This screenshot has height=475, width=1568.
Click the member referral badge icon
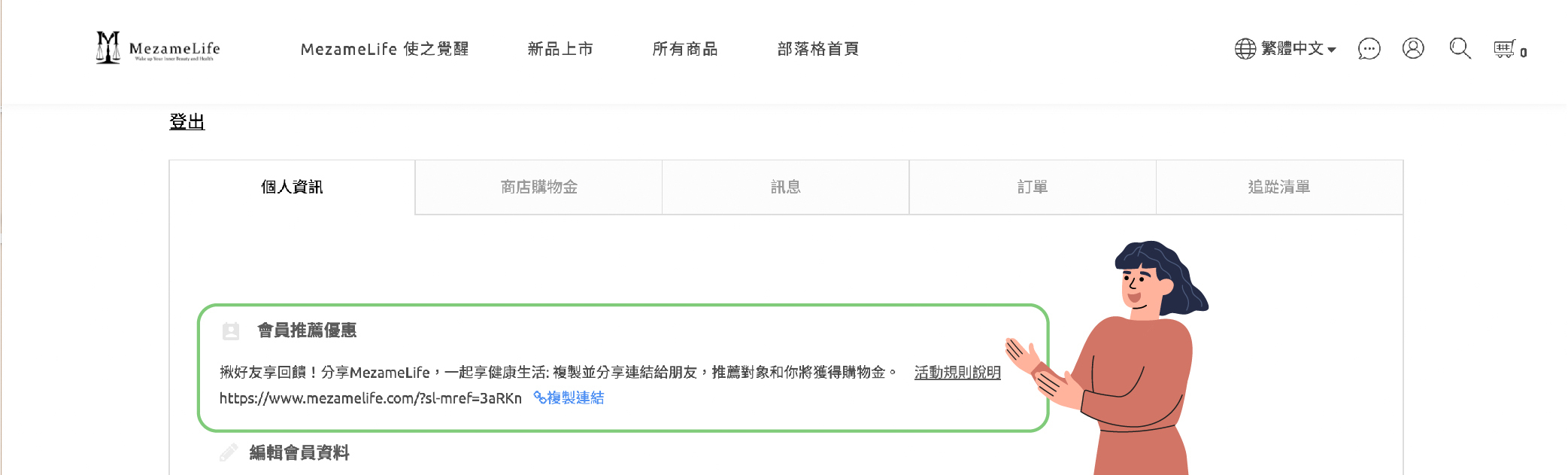[x=231, y=330]
